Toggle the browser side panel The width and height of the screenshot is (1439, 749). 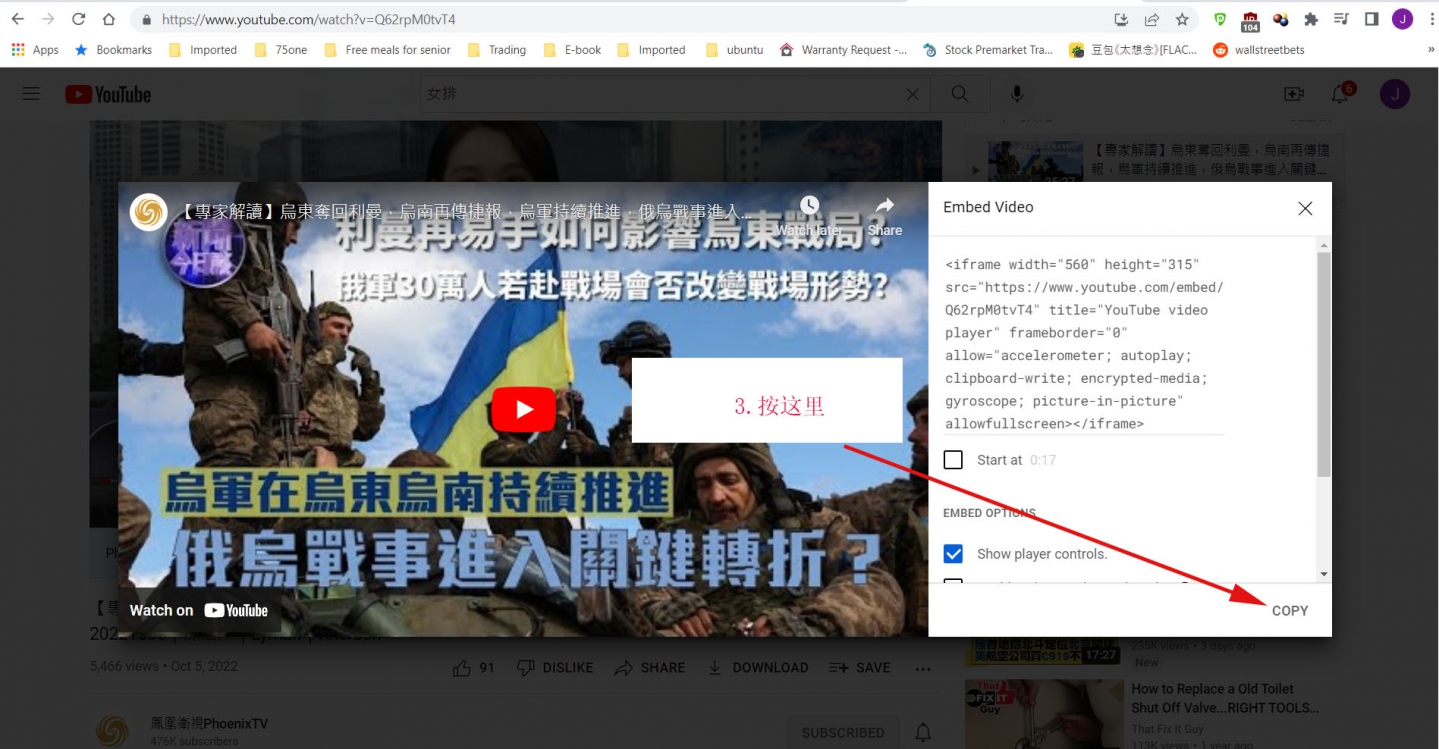[x=1371, y=19]
